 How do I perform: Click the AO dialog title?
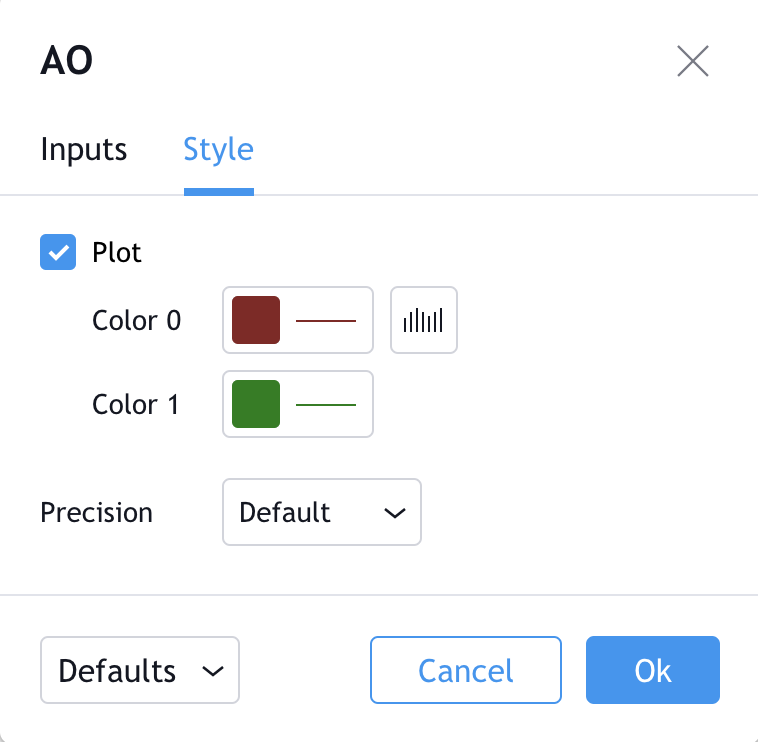click(66, 60)
